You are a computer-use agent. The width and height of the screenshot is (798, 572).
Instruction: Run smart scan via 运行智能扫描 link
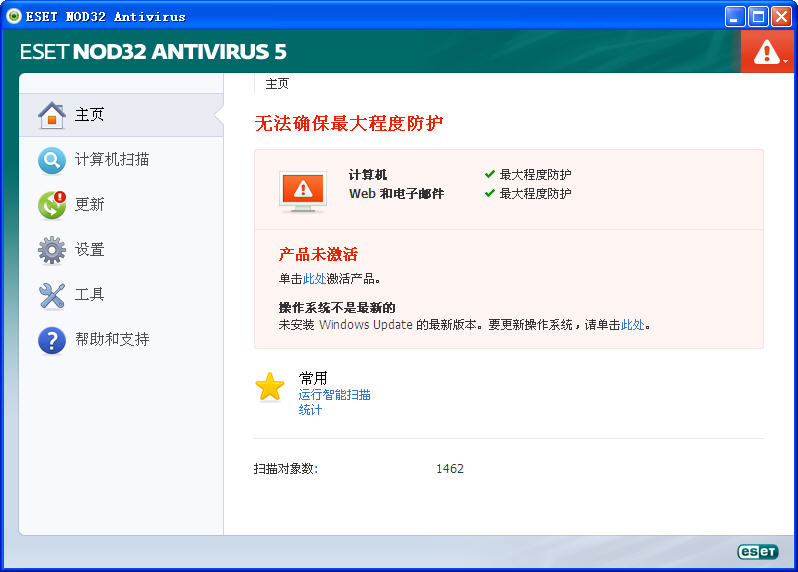click(x=334, y=395)
